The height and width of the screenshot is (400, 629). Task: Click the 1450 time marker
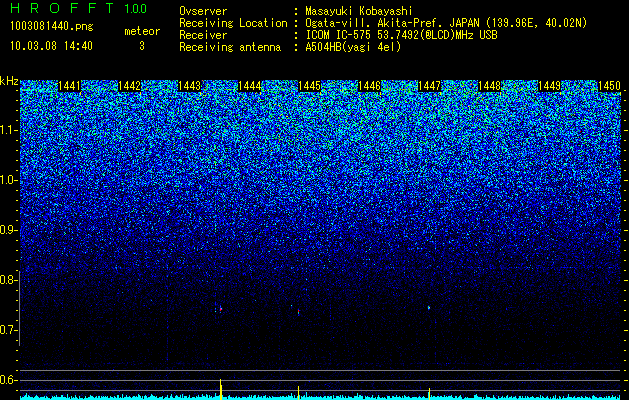click(x=609, y=86)
